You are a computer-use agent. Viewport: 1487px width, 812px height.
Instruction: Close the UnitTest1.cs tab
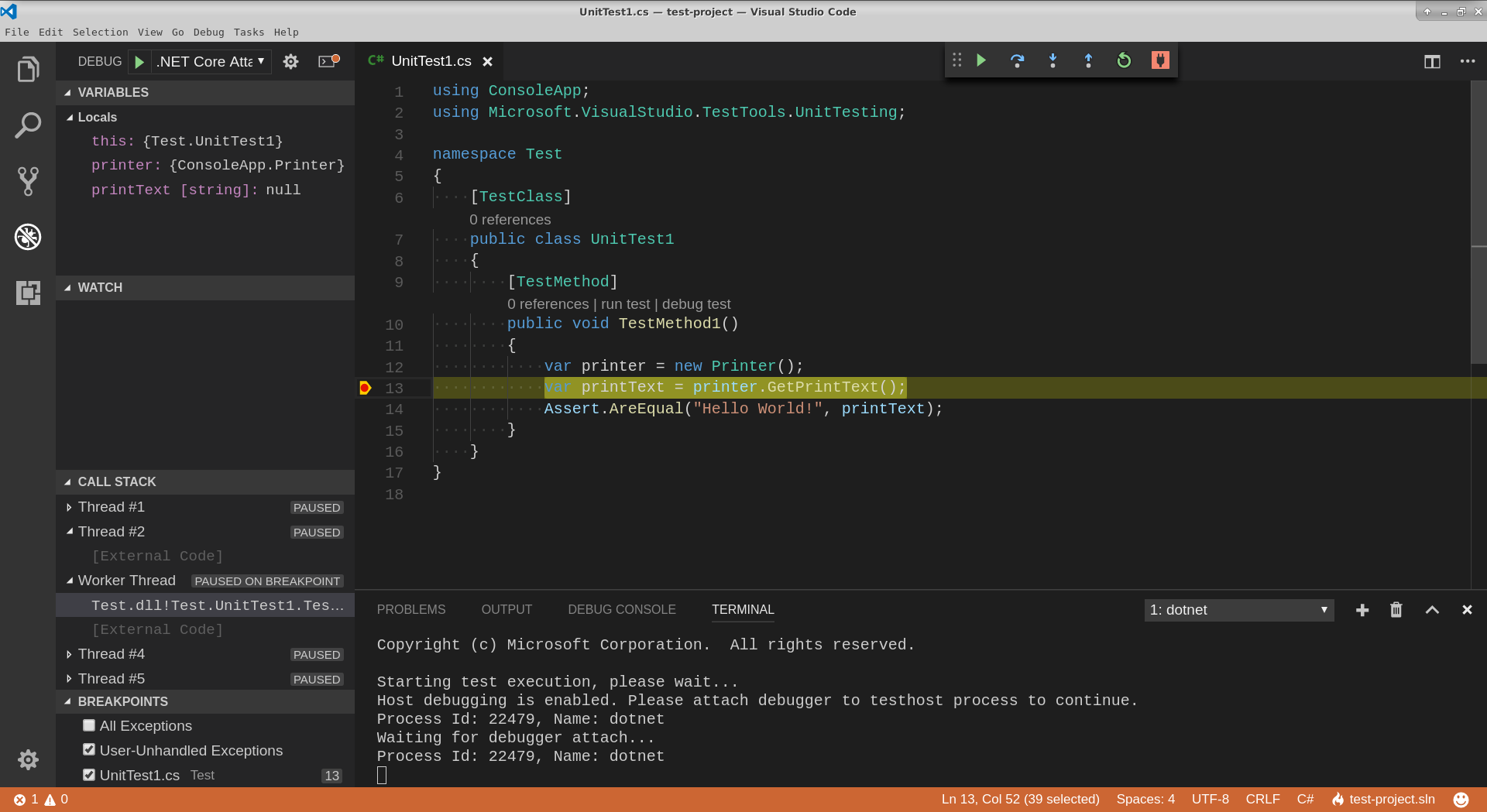(487, 61)
